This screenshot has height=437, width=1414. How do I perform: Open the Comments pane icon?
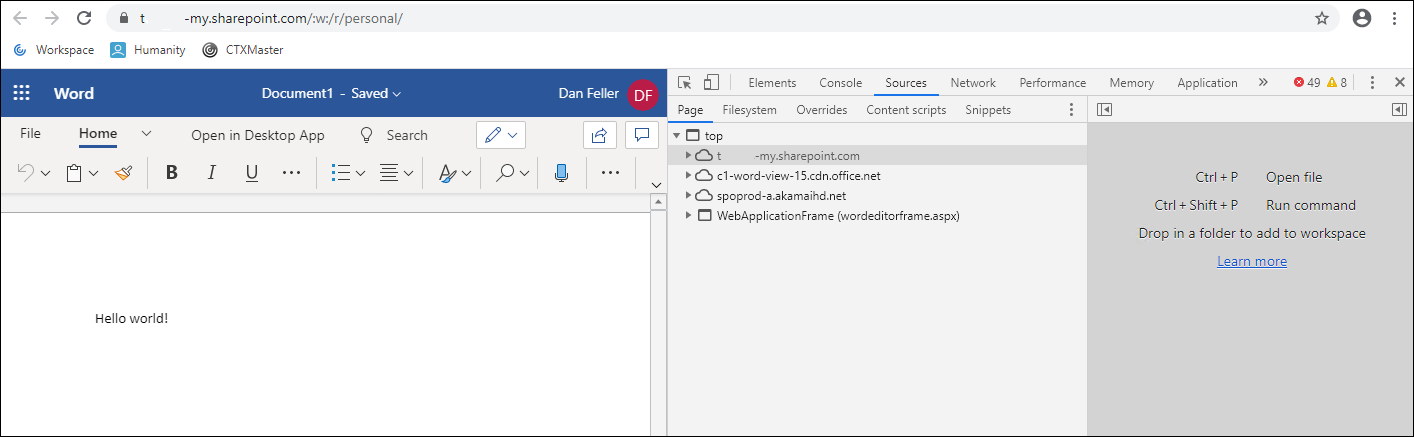641,135
